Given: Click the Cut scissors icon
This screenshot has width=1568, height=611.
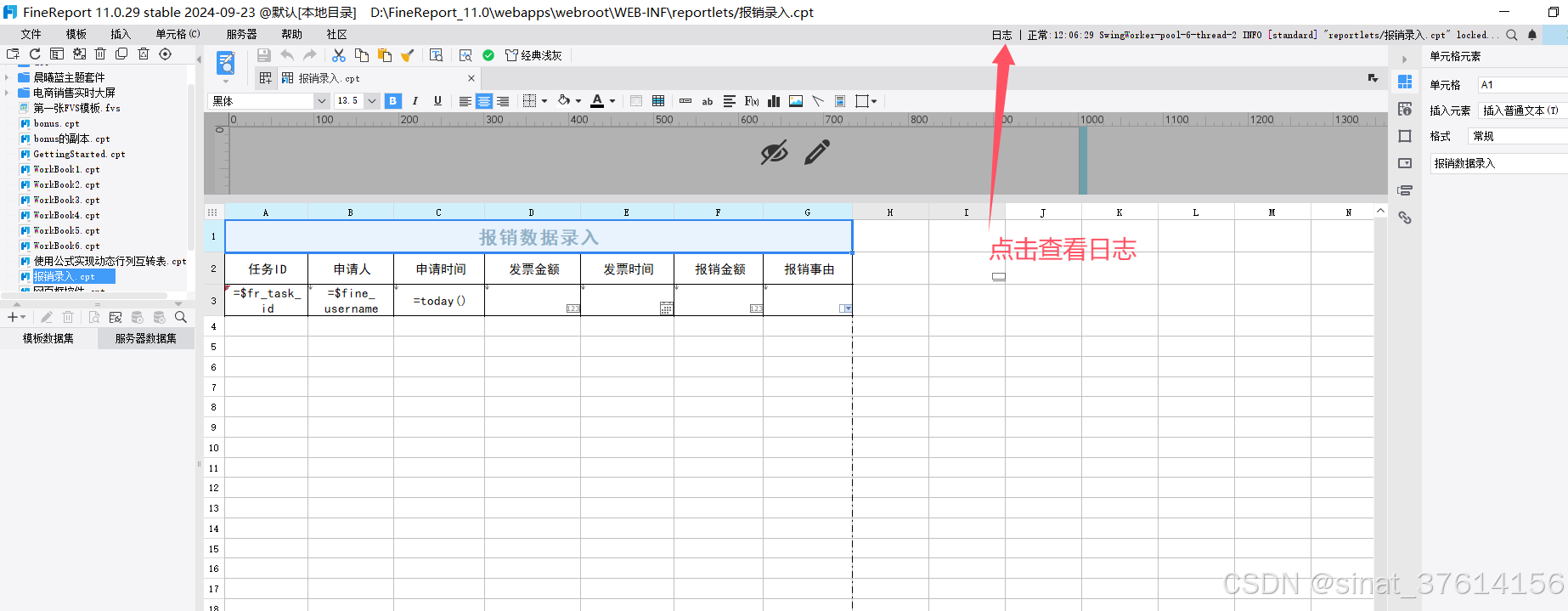Looking at the screenshot, I should (338, 55).
